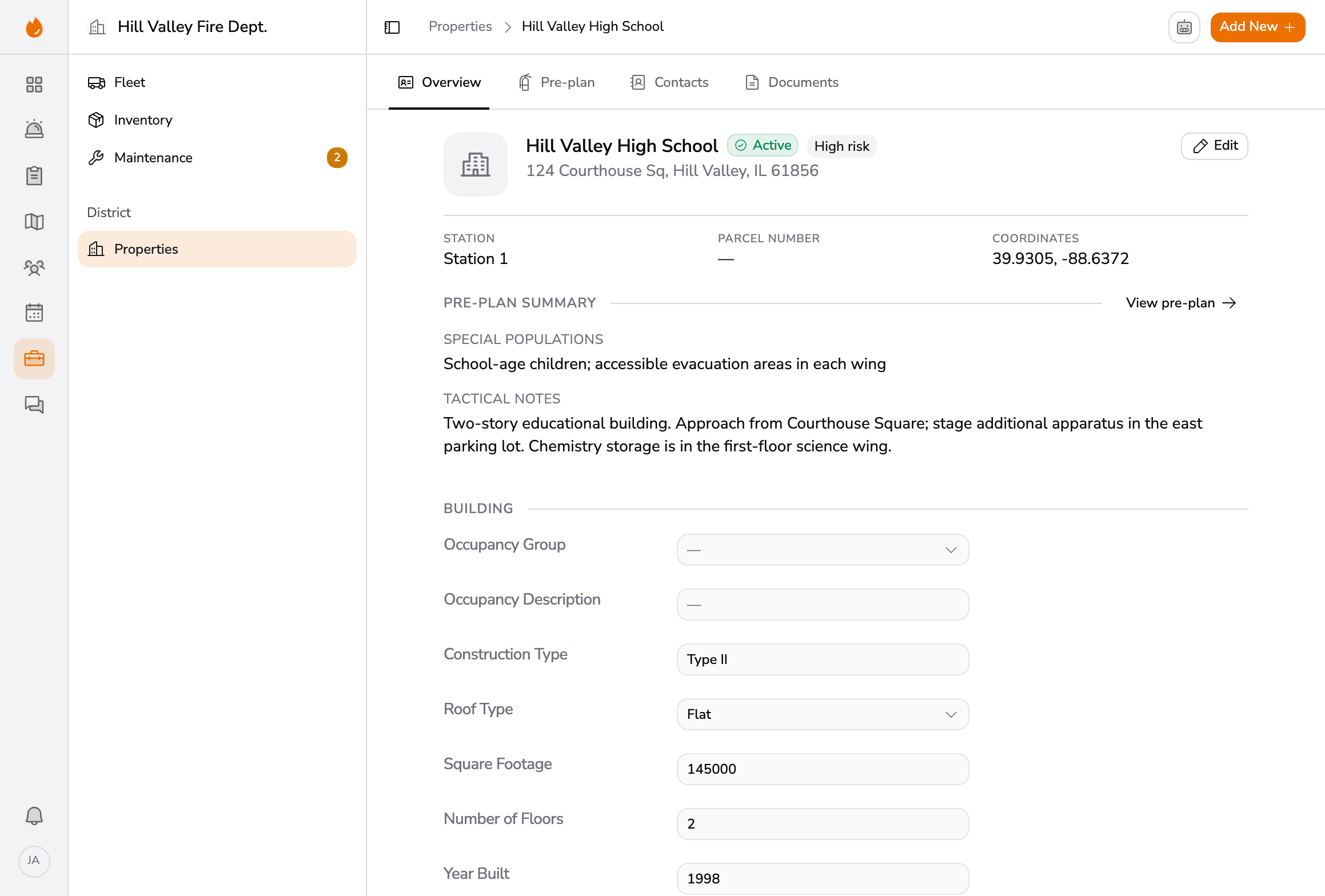Image resolution: width=1325 pixels, height=896 pixels.
Task: Switch to the Overview tab
Action: tap(439, 82)
